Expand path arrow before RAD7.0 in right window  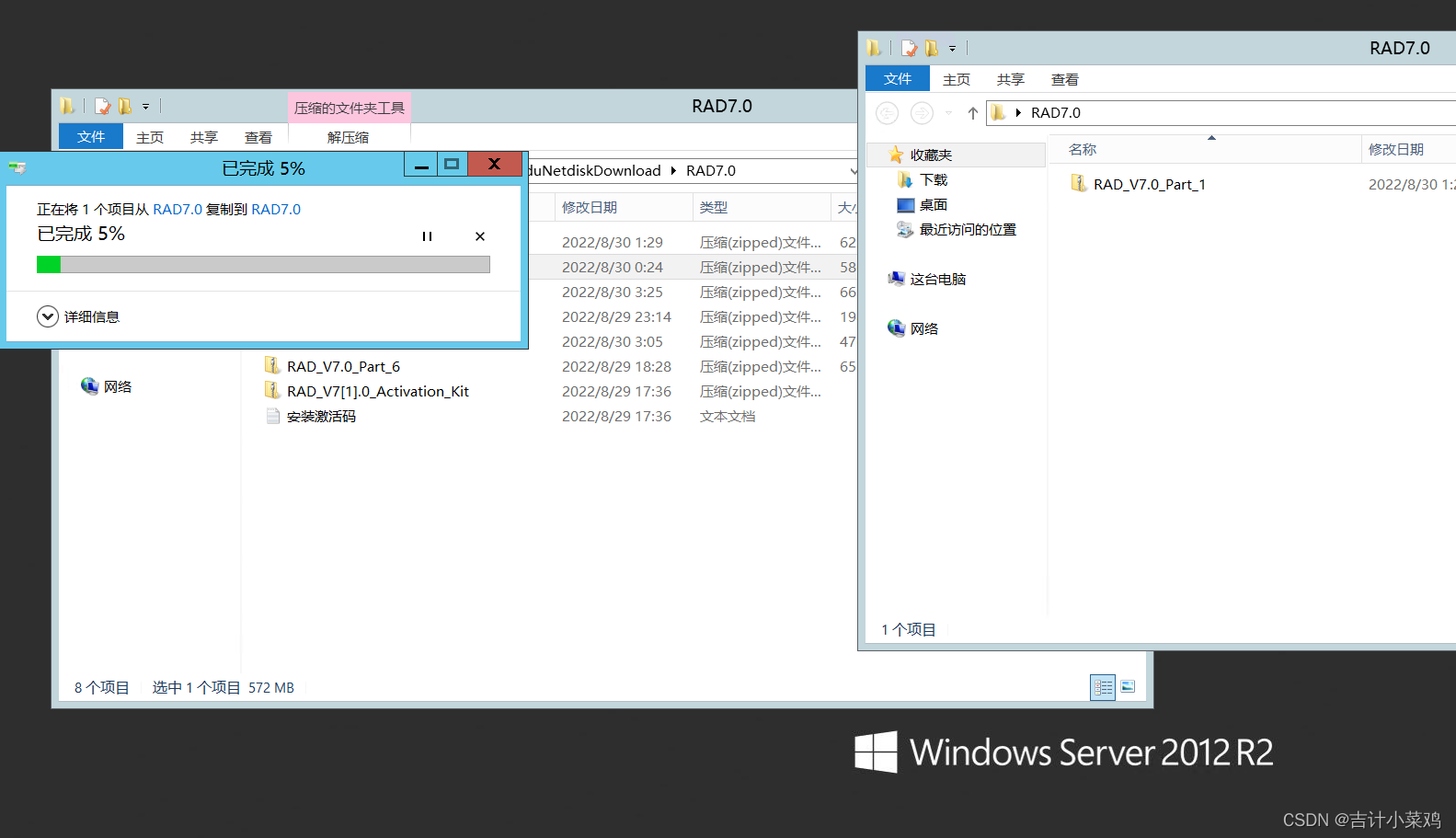tap(1018, 113)
